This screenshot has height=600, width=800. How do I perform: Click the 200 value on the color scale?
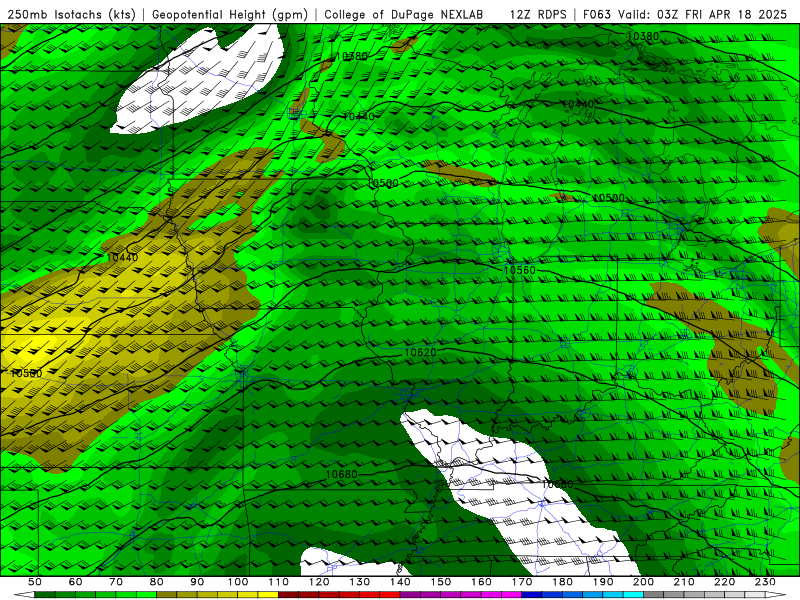click(644, 582)
